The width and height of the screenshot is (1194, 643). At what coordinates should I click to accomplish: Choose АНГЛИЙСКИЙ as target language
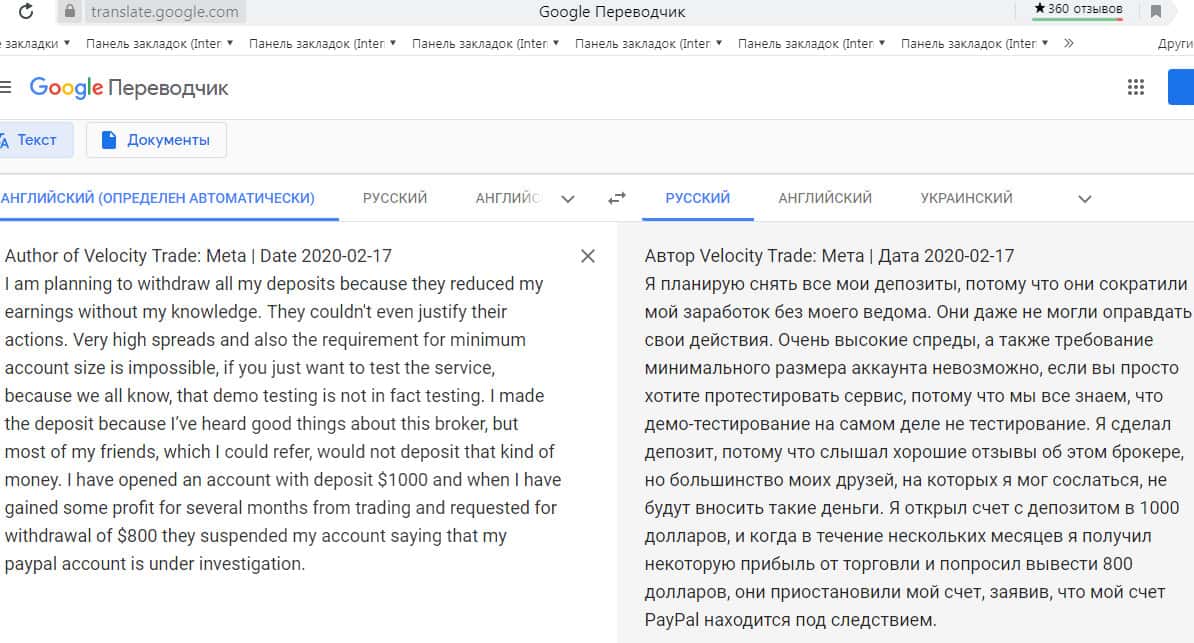[825, 198]
